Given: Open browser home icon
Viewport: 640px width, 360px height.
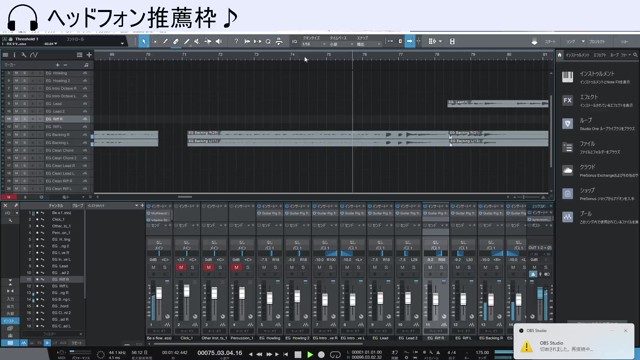Looking at the screenshot, I should click(x=560, y=55).
